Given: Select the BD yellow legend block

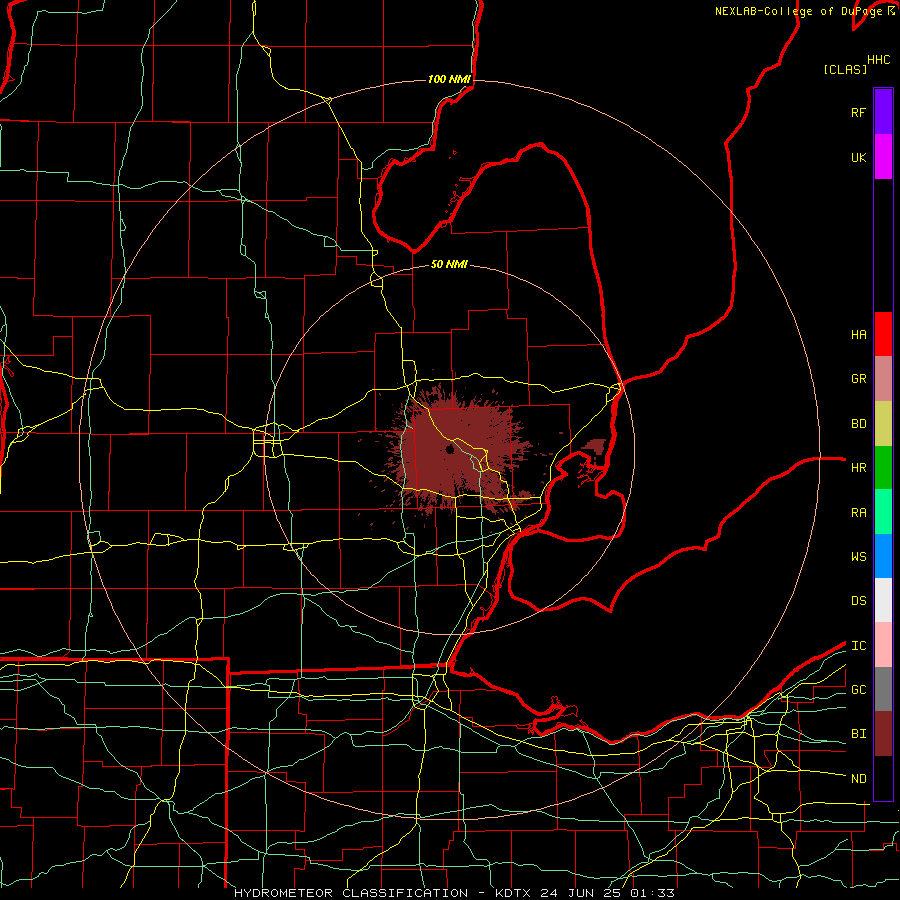Looking at the screenshot, I should pos(883,424).
